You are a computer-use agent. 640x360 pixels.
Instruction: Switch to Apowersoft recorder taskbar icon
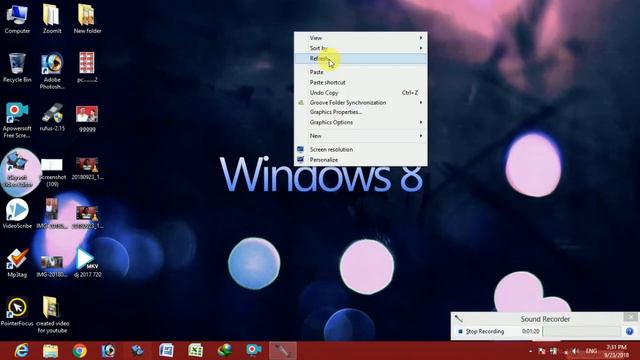(x=253, y=351)
